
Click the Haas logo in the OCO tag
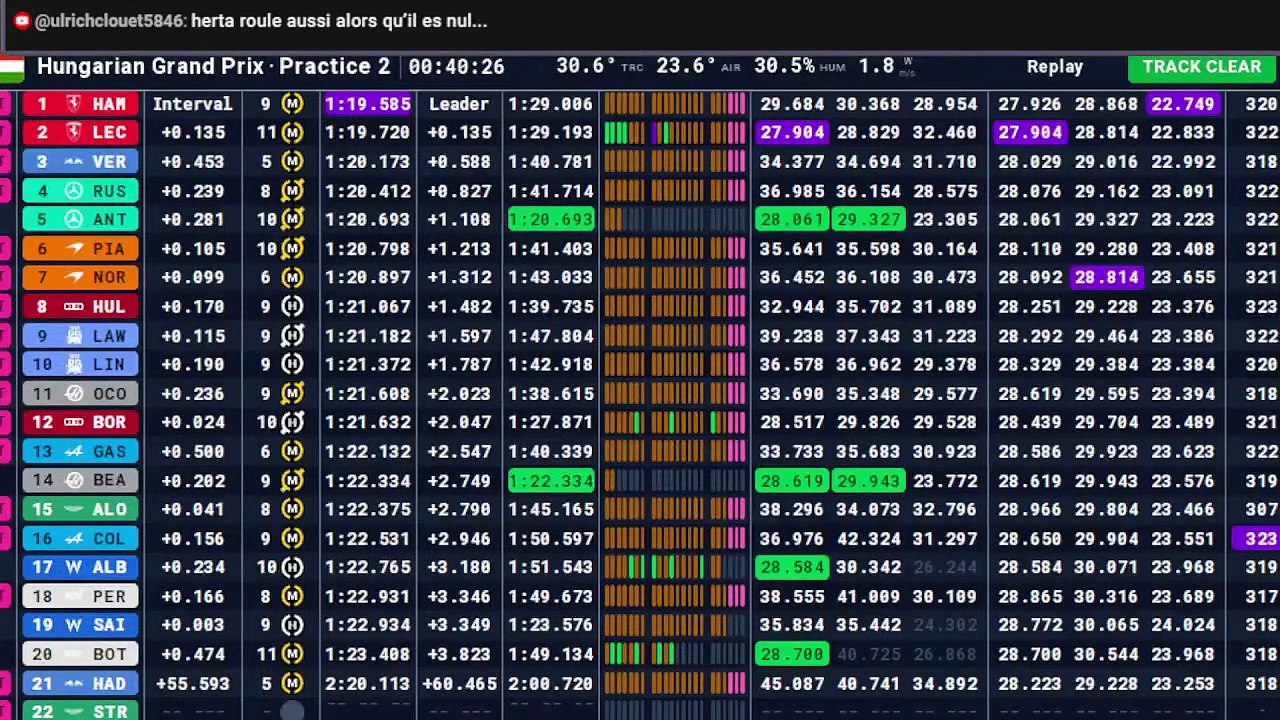coord(73,394)
